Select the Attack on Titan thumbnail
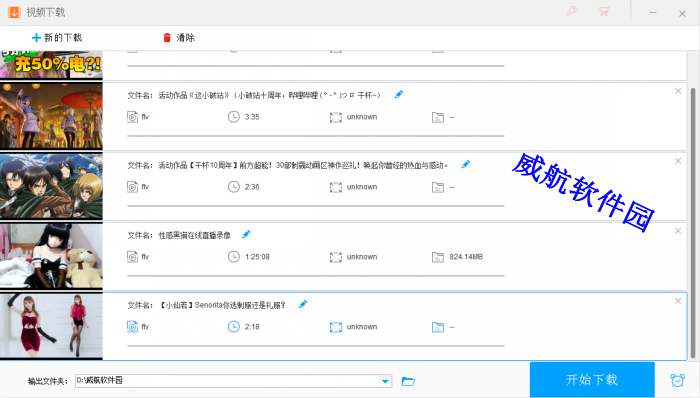This screenshot has width=700, height=398. [51, 187]
